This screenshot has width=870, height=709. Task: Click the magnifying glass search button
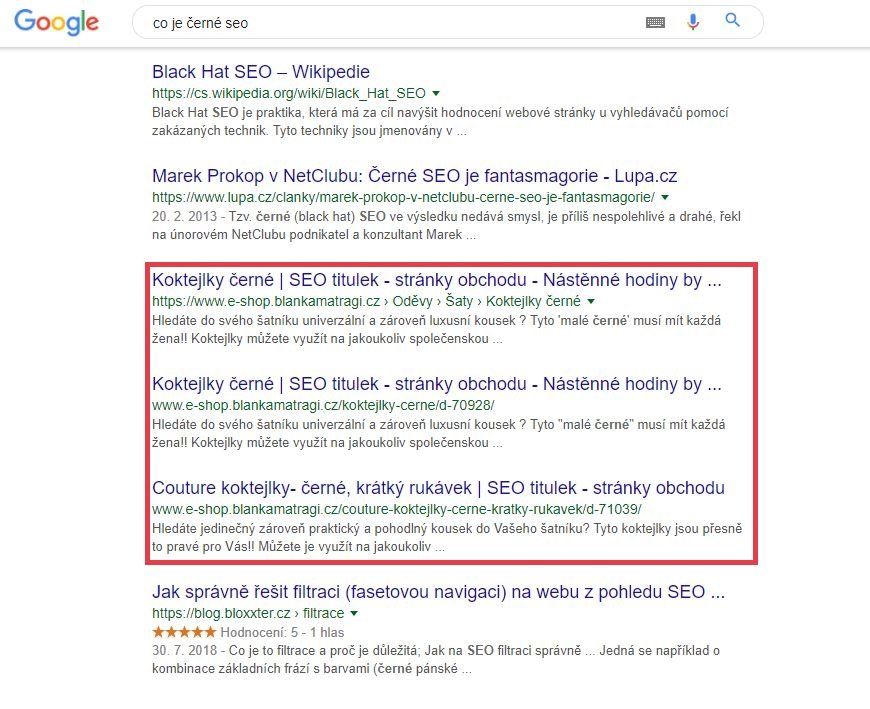732,21
